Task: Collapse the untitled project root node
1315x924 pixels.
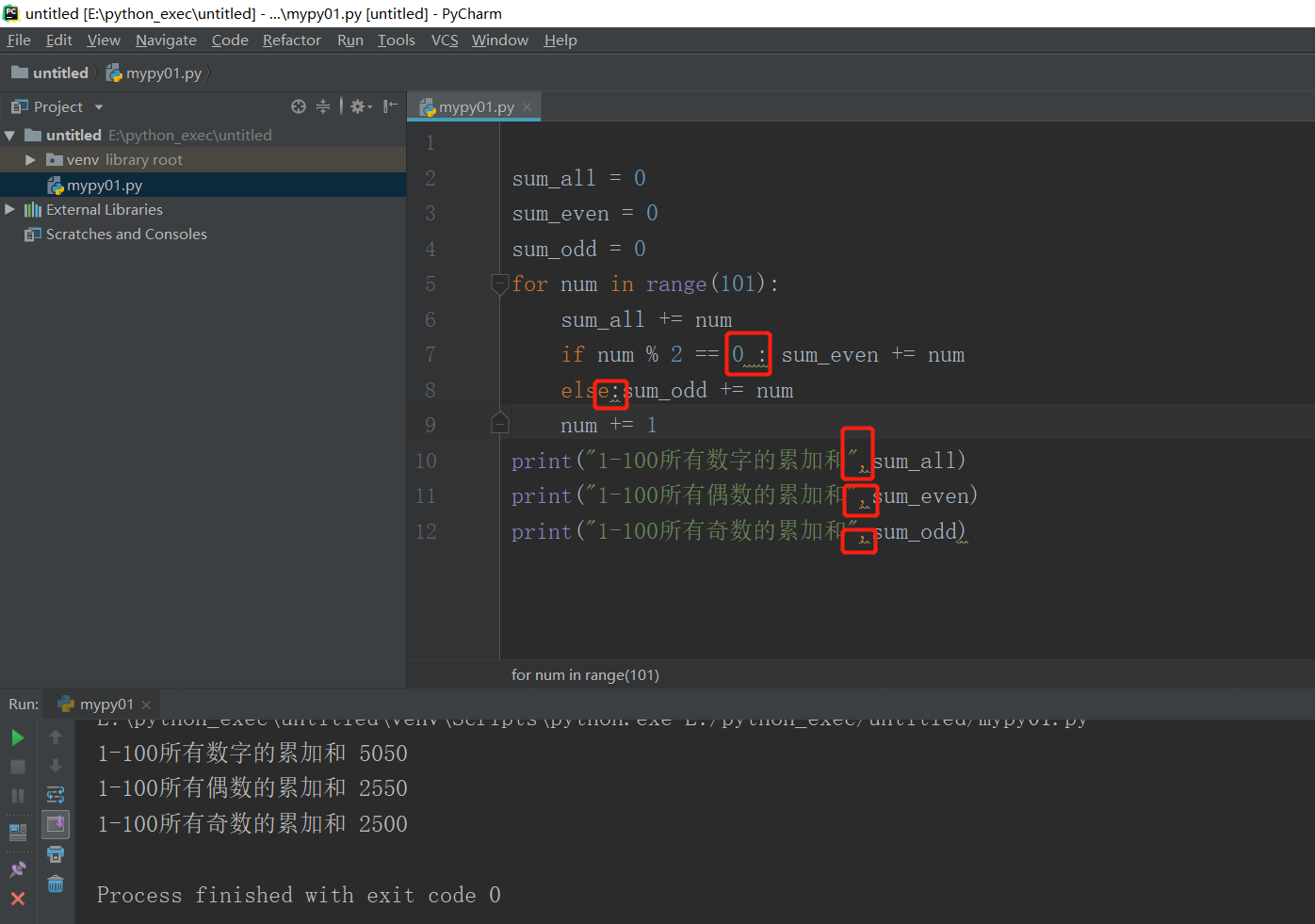Action: click(x=9, y=136)
